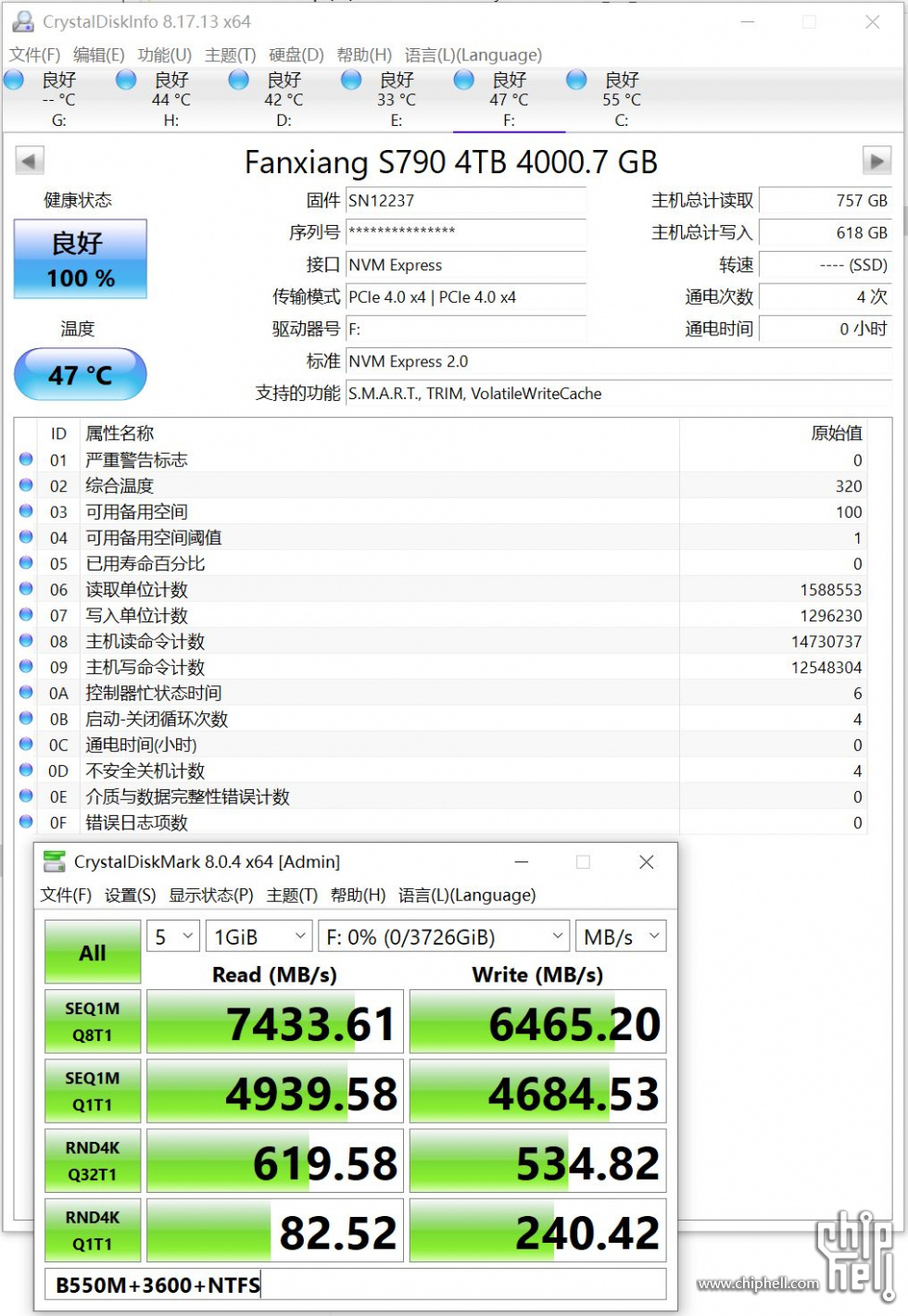Image resolution: width=908 pixels, height=1316 pixels.
Task: Click the 原始值 column header
Action: tap(774, 433)
